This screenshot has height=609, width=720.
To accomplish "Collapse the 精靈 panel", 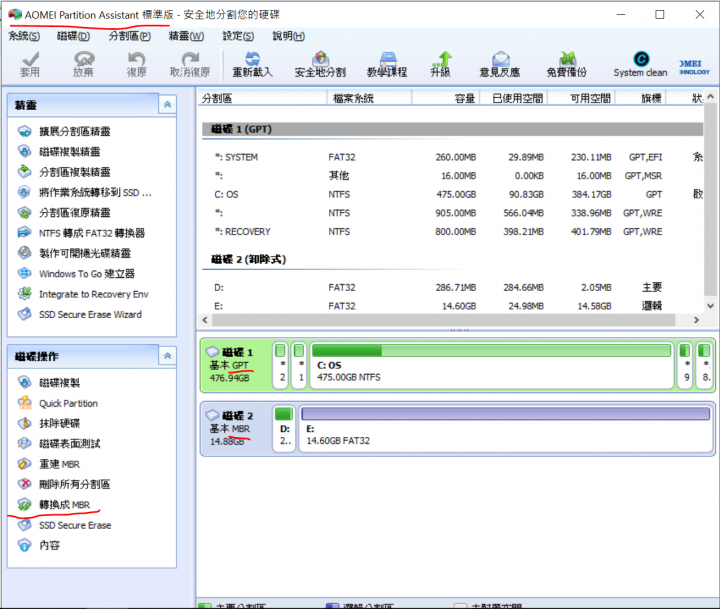I will click(x=168, y=105).
